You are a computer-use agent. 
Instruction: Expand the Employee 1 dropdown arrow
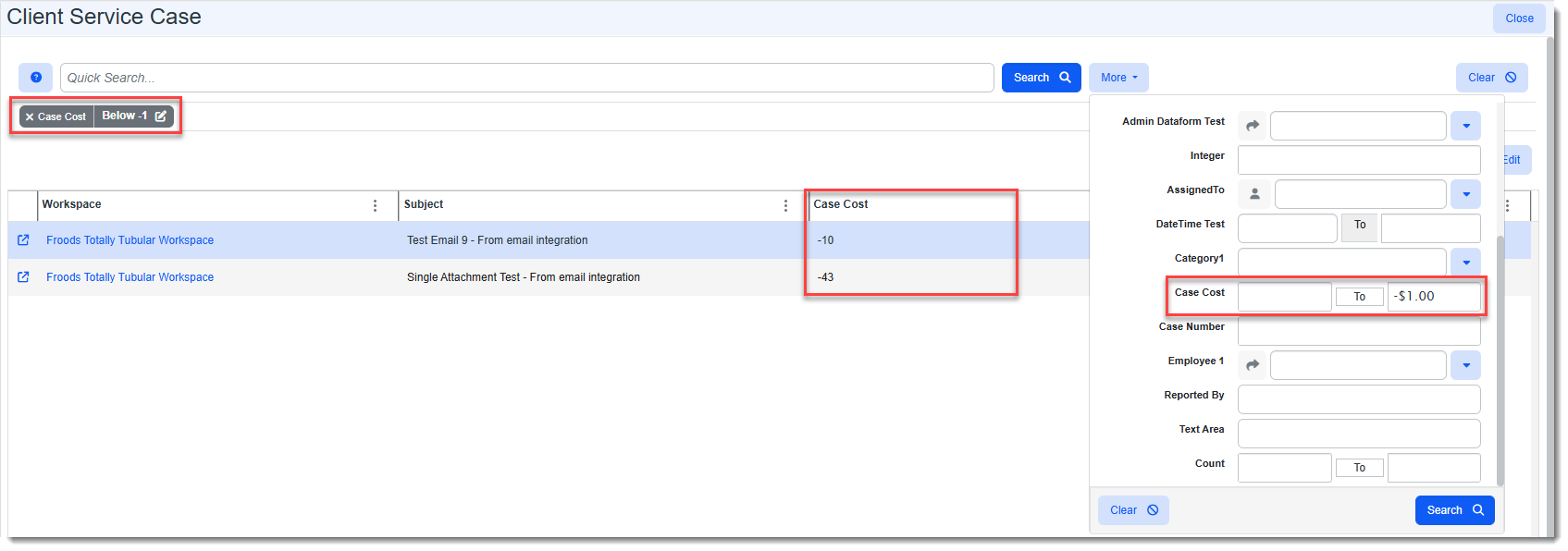1465,365
